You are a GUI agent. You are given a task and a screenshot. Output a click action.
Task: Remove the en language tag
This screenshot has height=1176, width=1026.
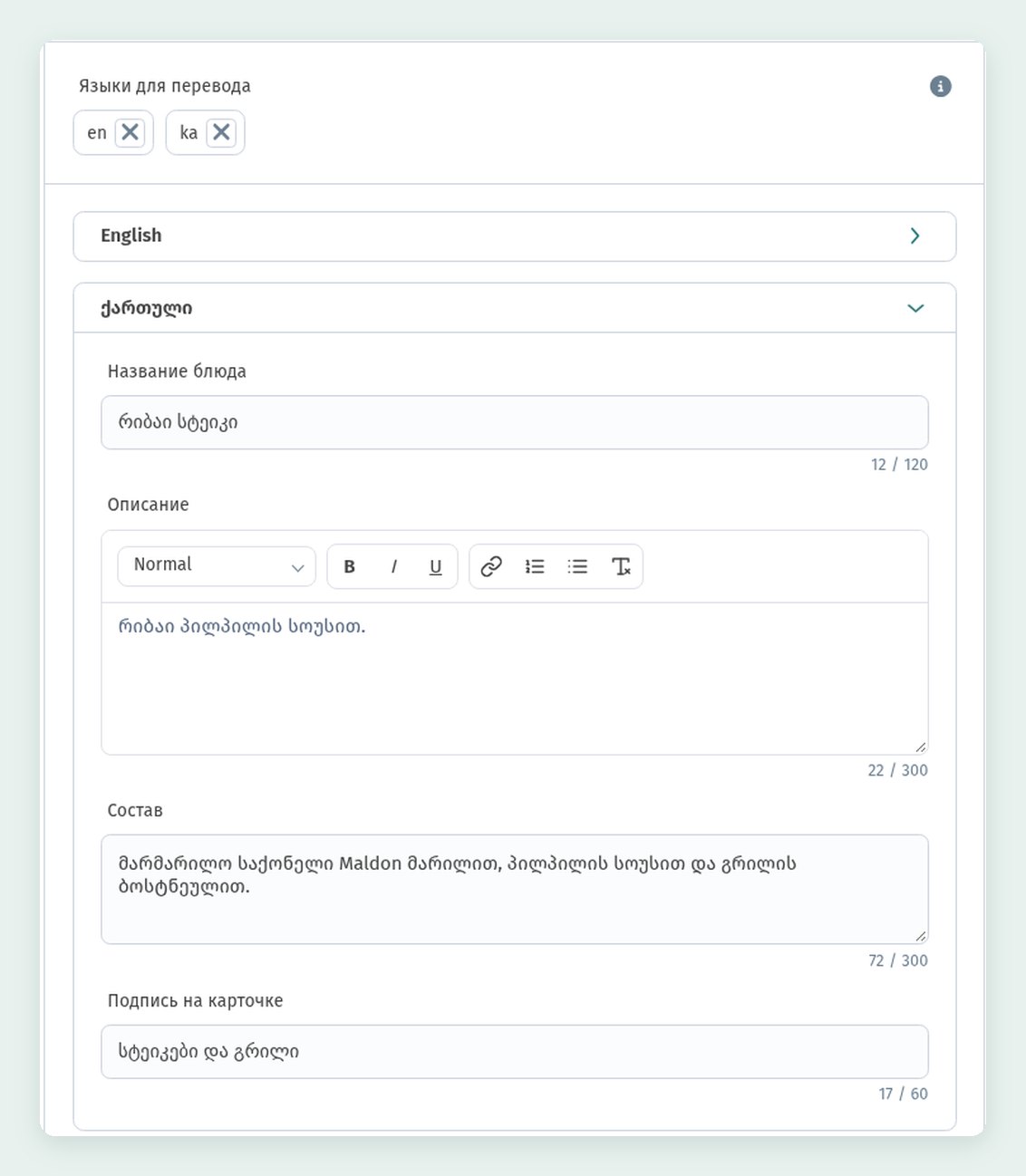coord(131,132)
